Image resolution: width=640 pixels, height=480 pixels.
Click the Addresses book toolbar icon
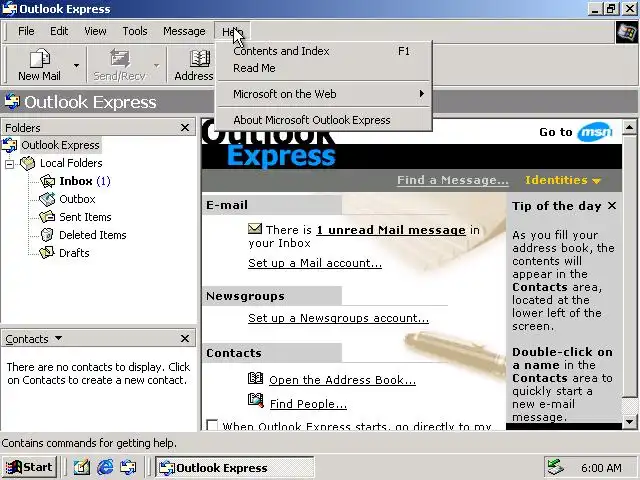coord(200,59)
